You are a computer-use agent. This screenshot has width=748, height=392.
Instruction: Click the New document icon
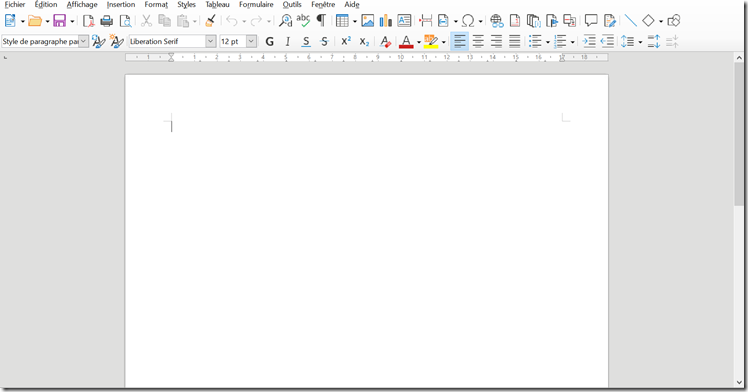pyautogui.click(x=10, y=21)
